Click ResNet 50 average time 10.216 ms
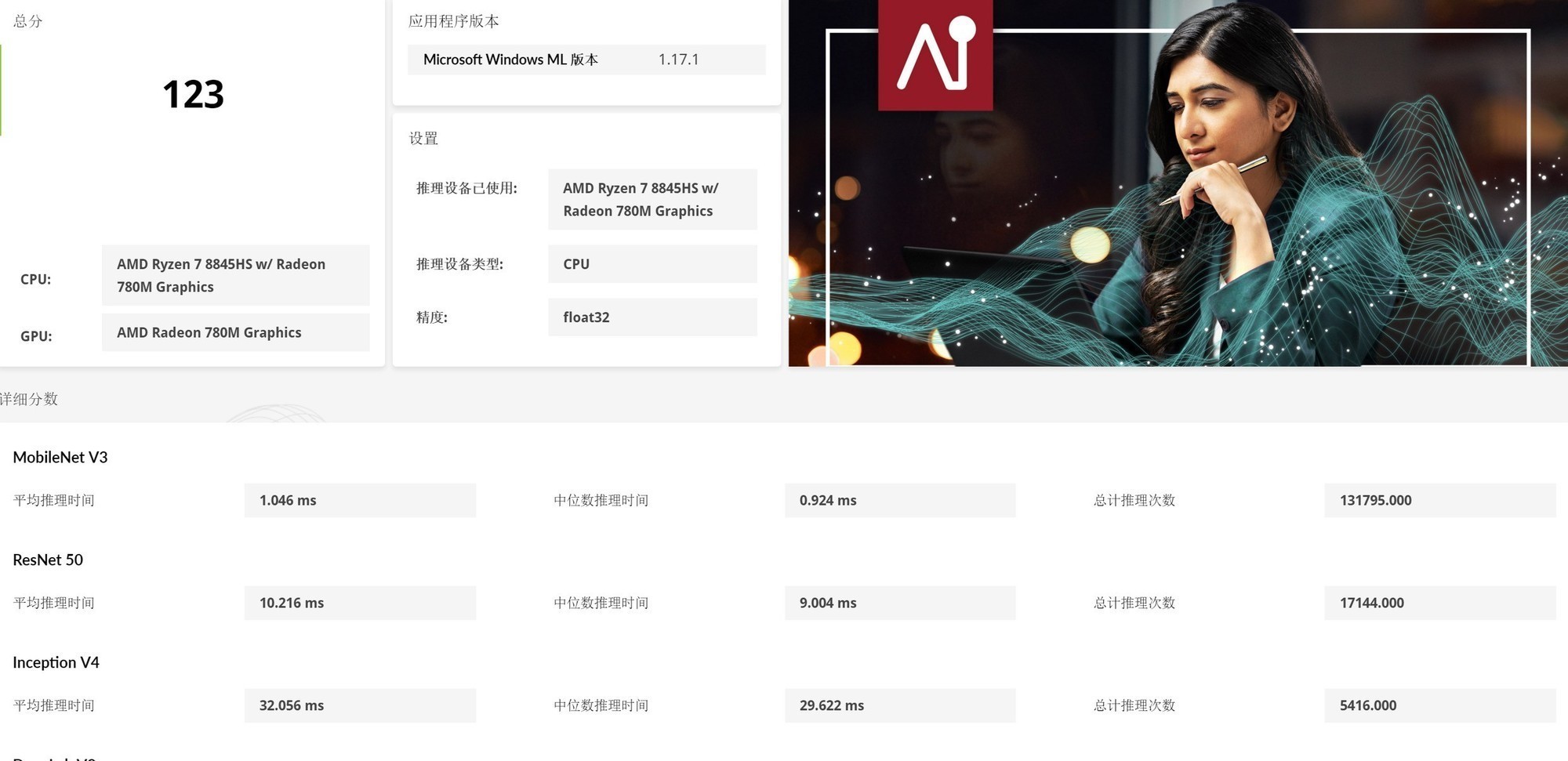The image size is (1568, 761). (x=360, y=603)
